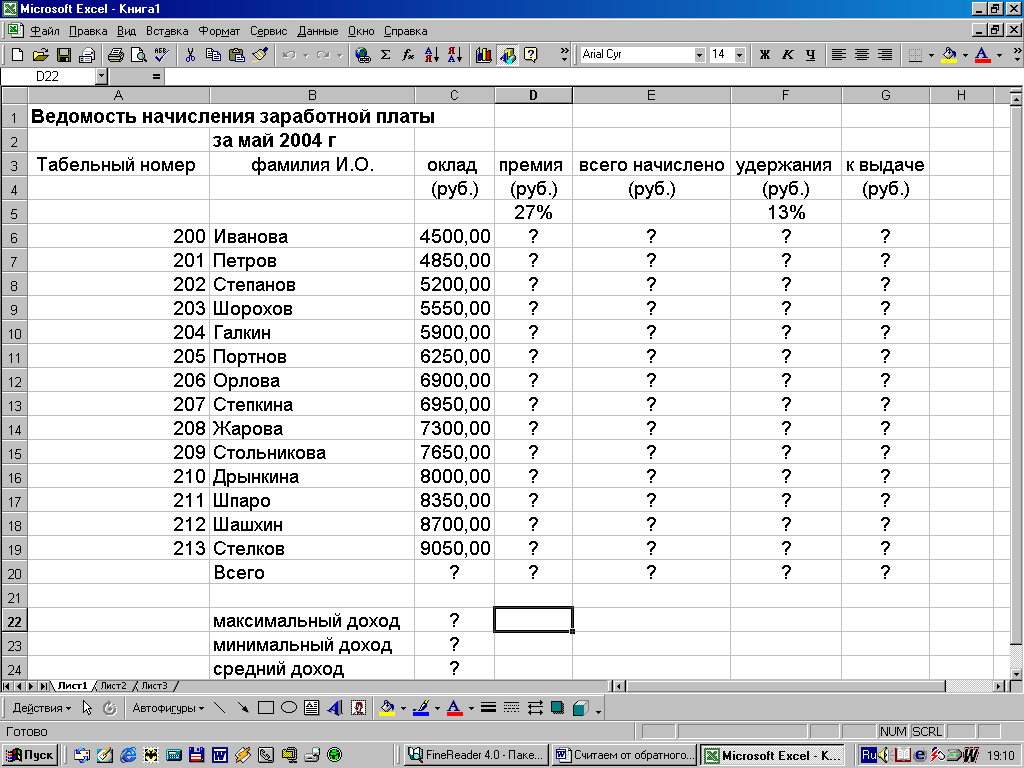Open the Name Box dropdown arrow
The height and width of the screenshot is (768, 1024).
[x=101, y=76]
